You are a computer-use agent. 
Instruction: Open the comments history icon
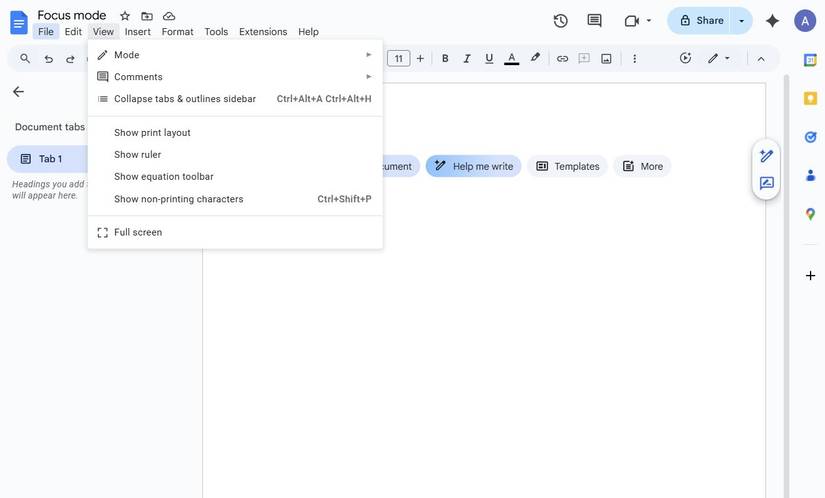click(595, 21)
